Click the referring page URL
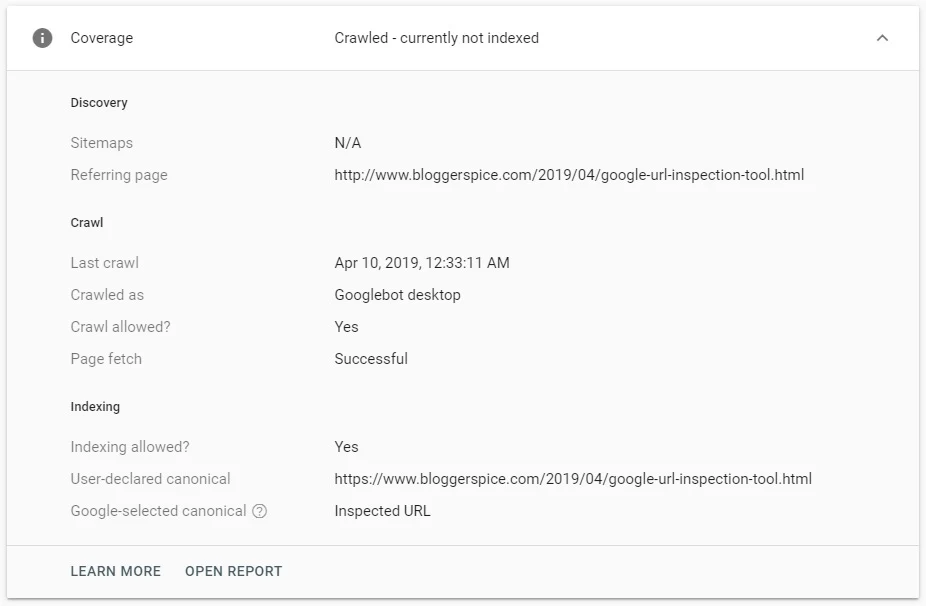 569,175
